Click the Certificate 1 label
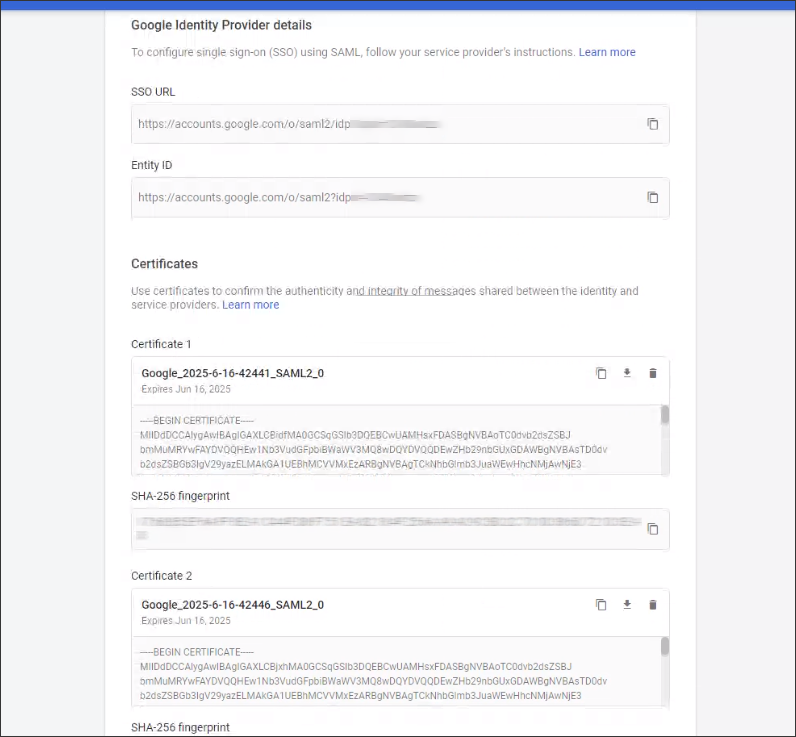Image resolution: width=796 pixels, height=737 pixels. pyautogui.click(x=161, y=344)
